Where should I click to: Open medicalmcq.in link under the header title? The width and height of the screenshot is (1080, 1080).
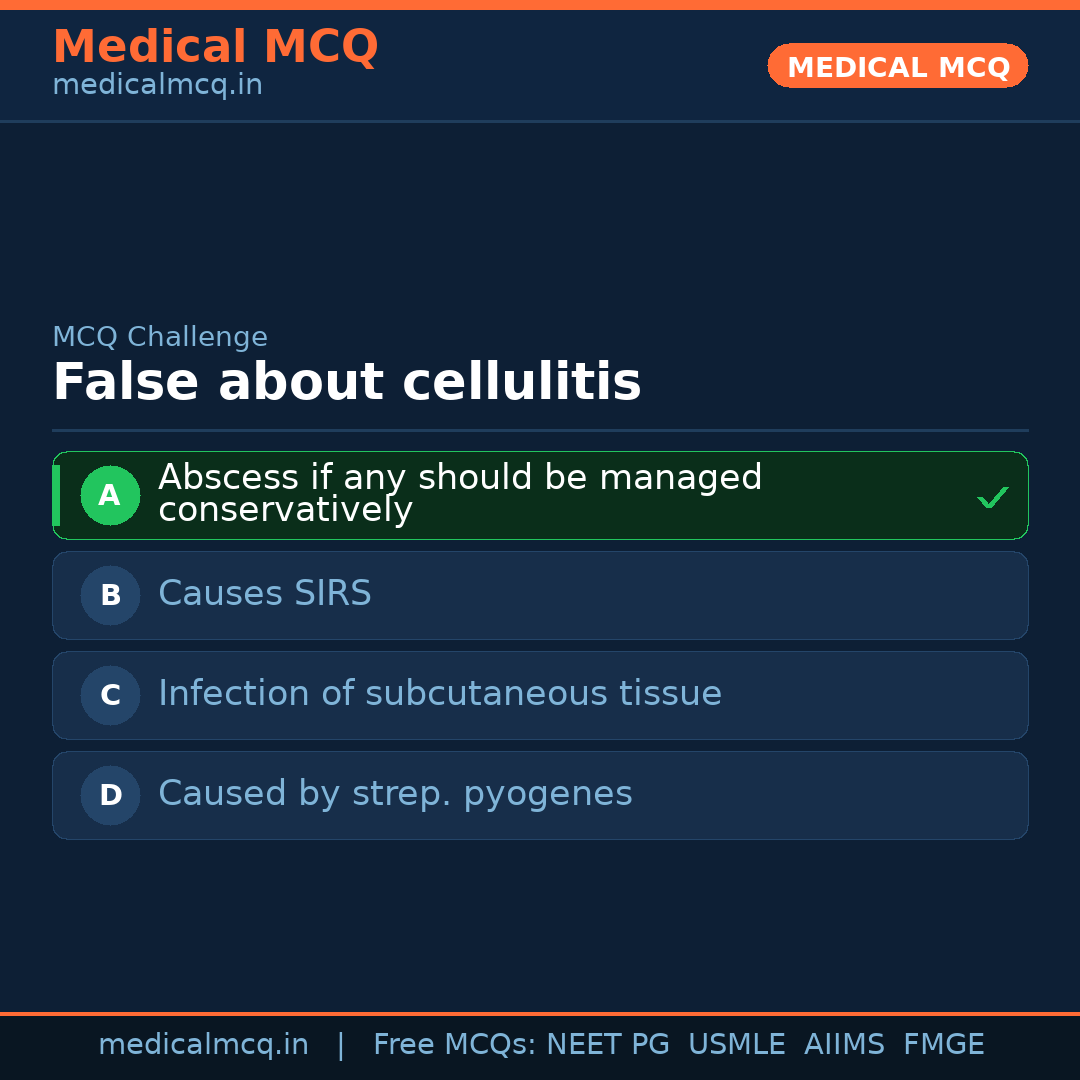157,85
